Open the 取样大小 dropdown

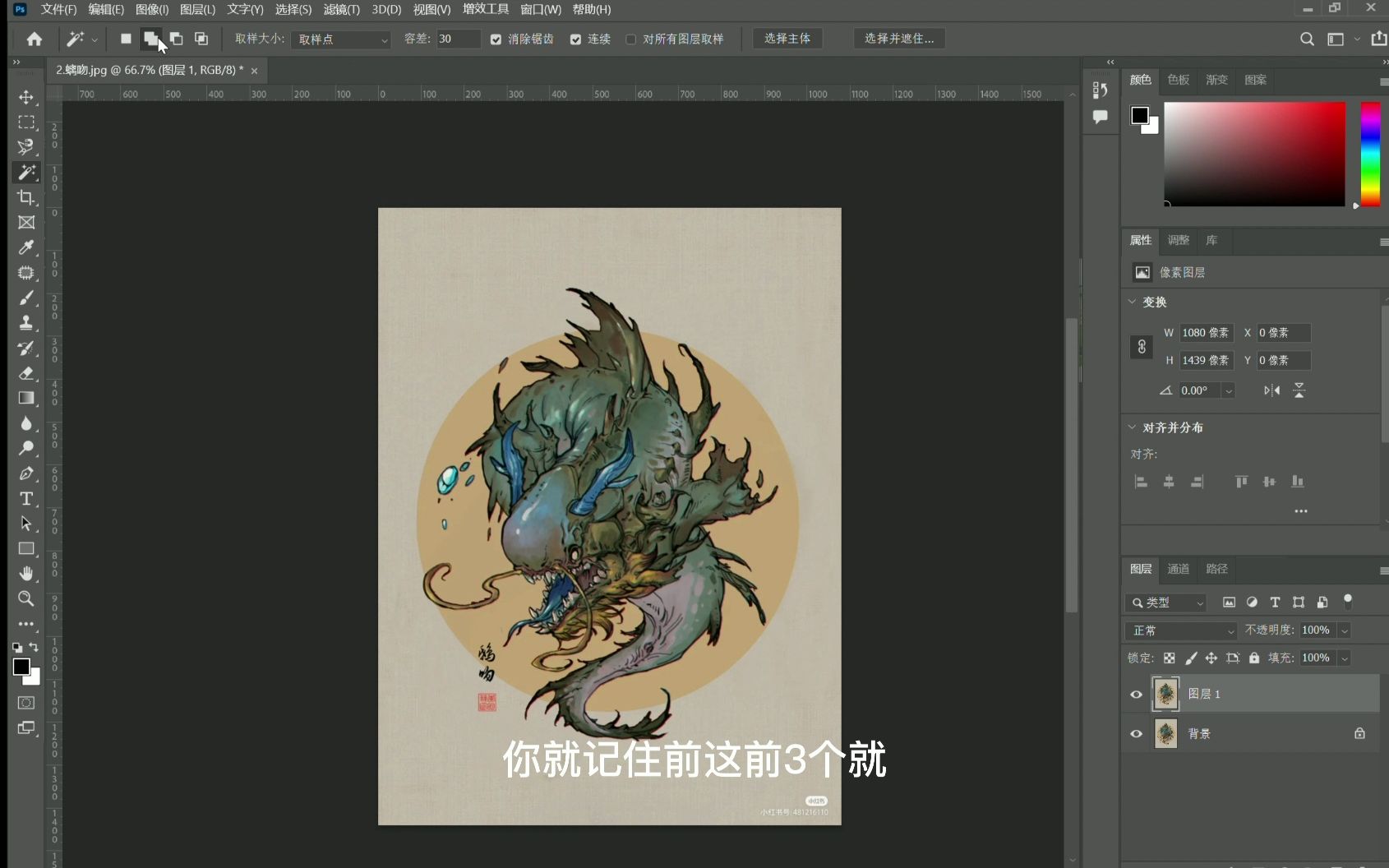click(341, 39)
